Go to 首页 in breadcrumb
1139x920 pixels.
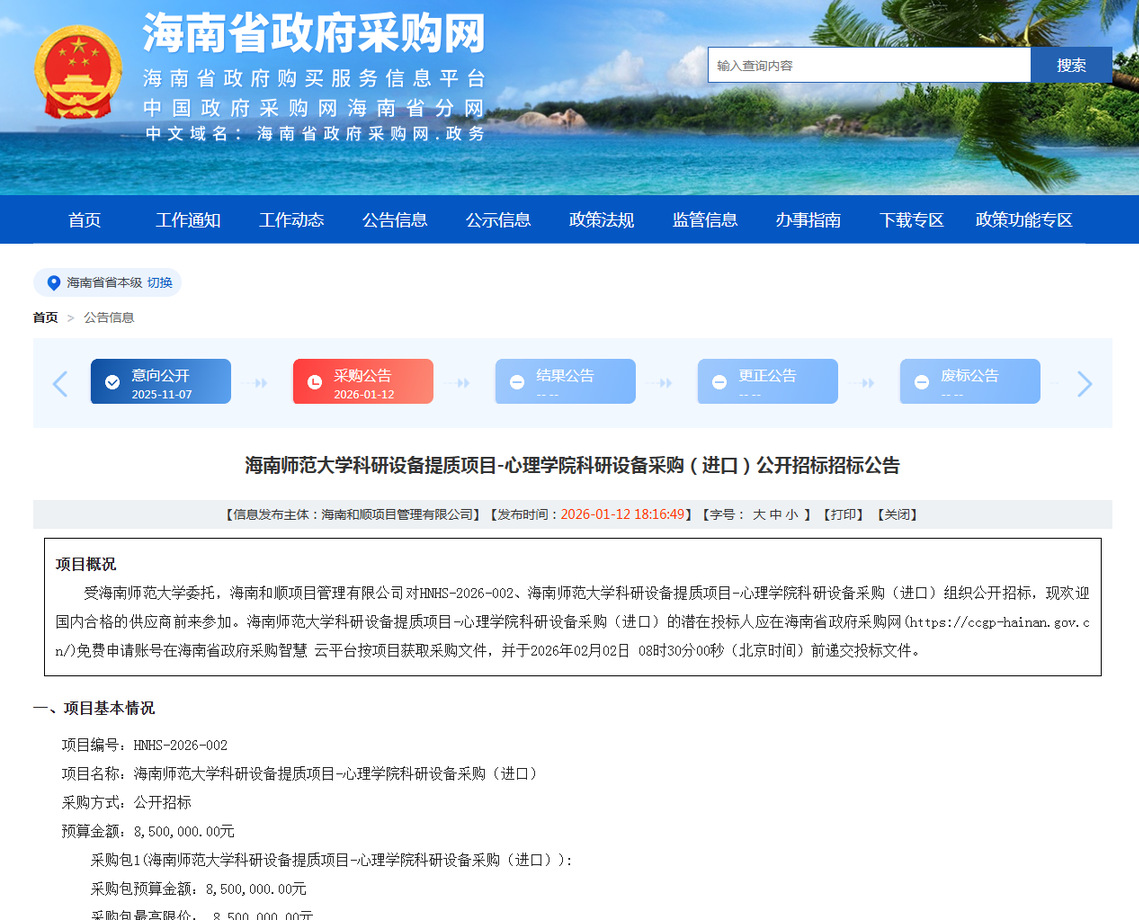tap(45, 318)
